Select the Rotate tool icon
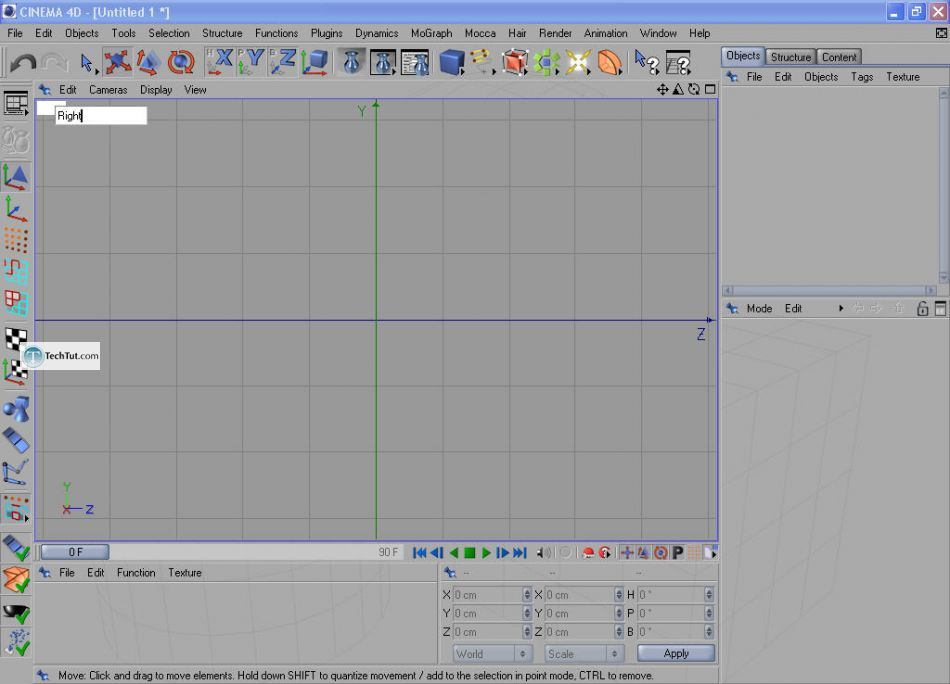Viewport: 950px width, 684px height. 181,62
